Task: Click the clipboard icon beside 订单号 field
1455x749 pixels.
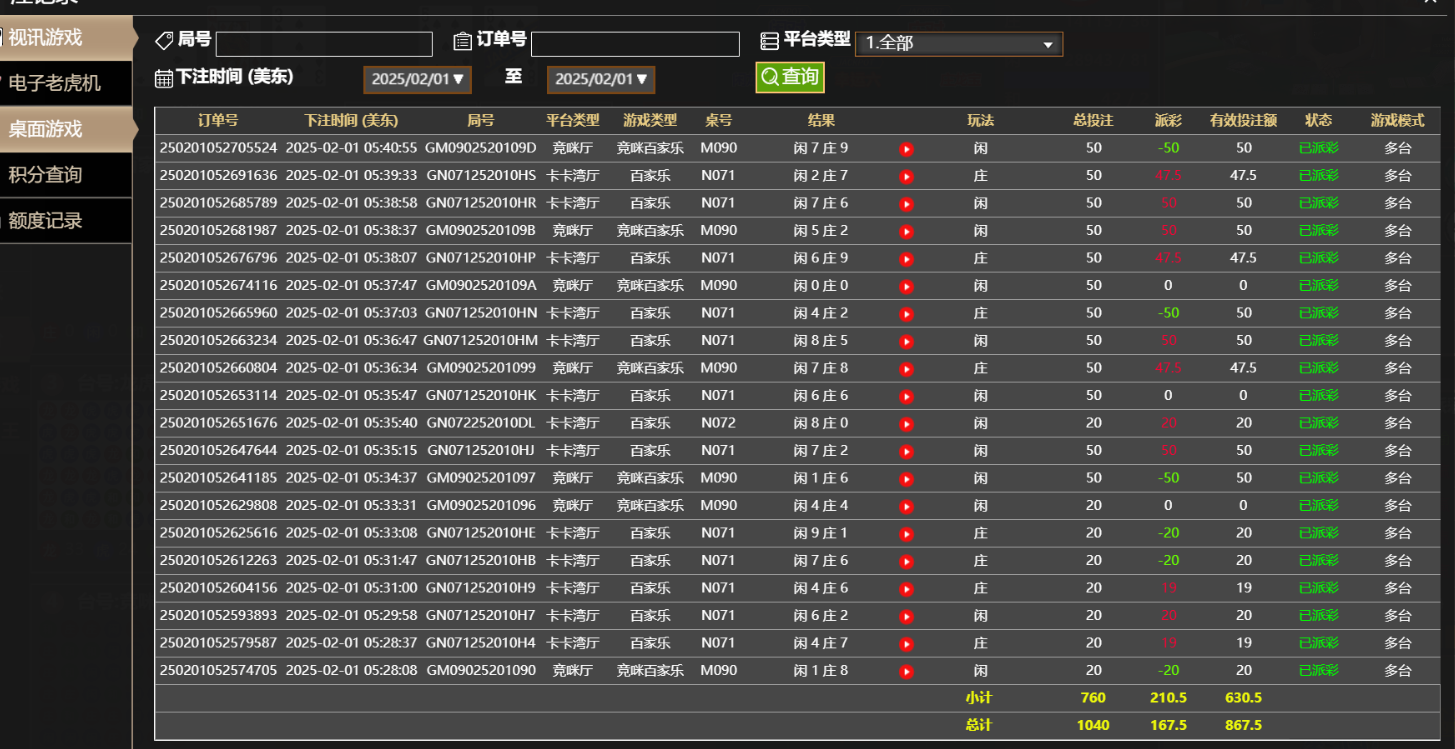Action: pos(461,41)
